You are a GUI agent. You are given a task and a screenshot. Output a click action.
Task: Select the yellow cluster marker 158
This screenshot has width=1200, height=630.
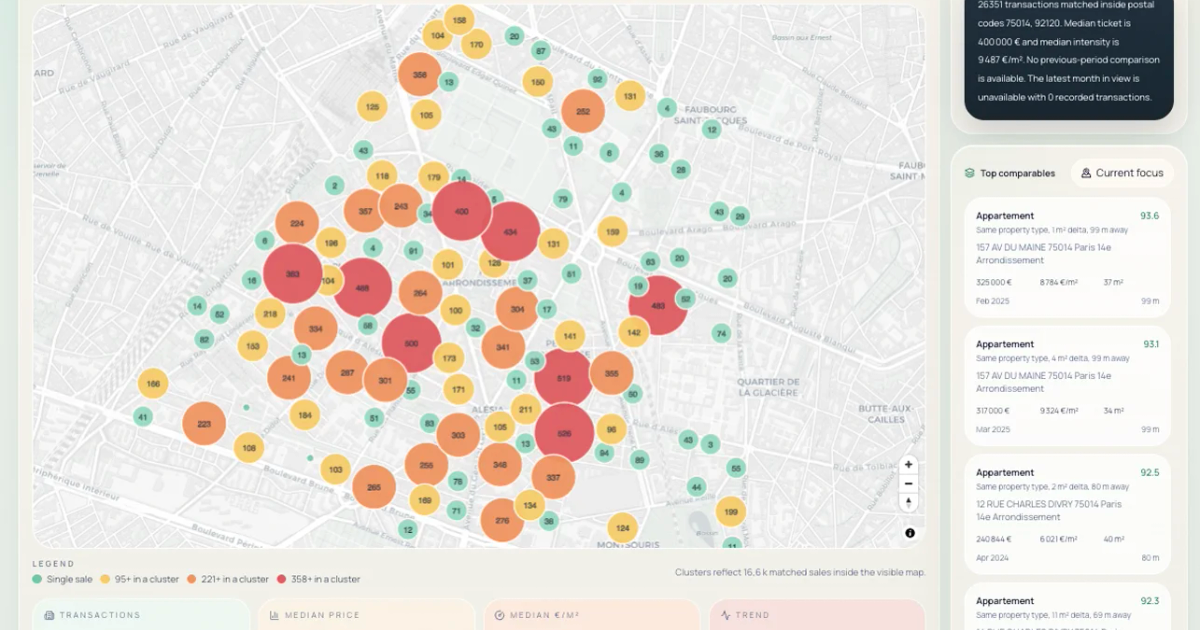(x=459, y=20)
